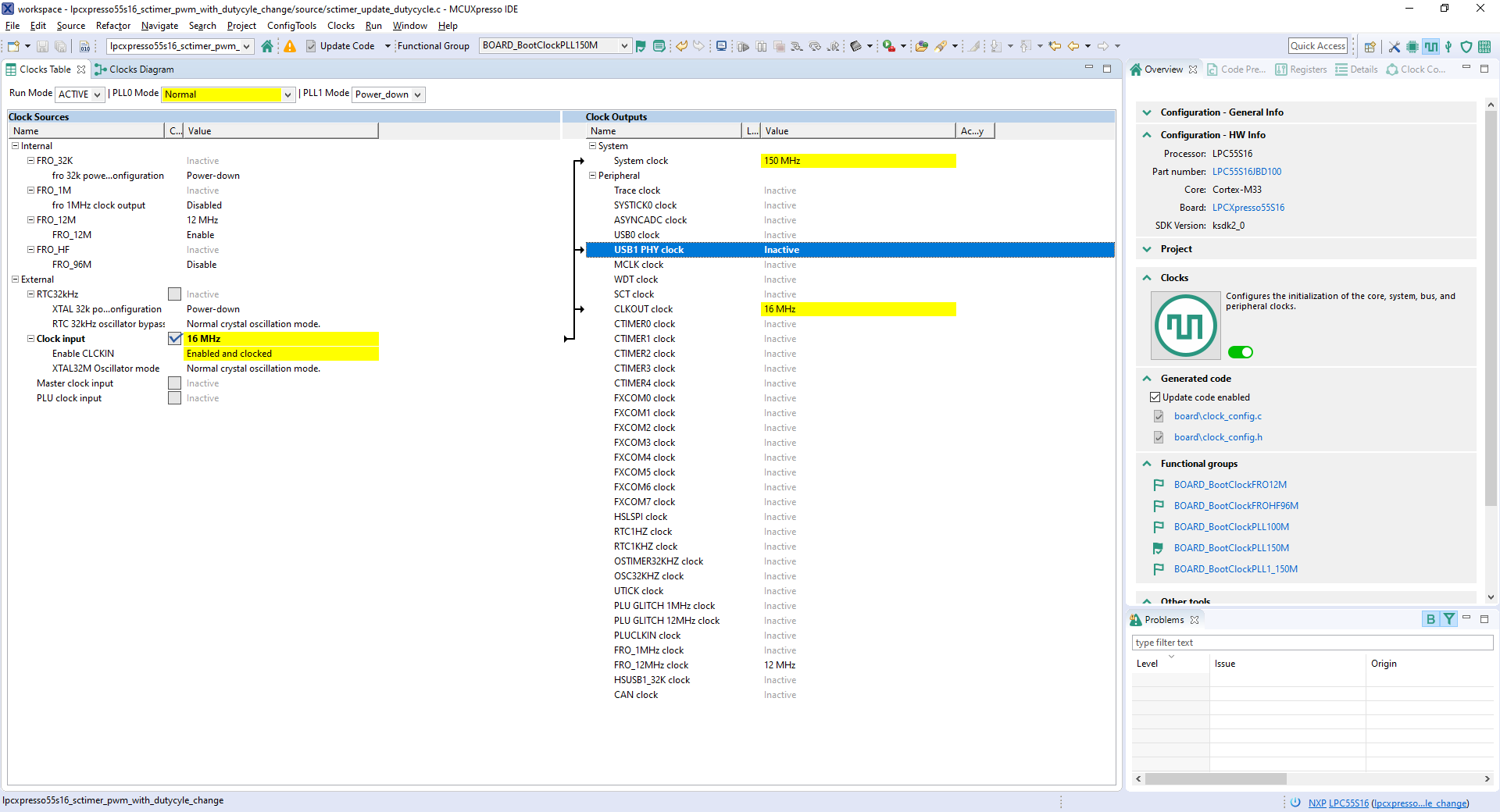Image resolution: width=1500 pixels, height=812 pixels.
Task: Click the yellow back arrow navigation icon
Action: (1073, 46)
